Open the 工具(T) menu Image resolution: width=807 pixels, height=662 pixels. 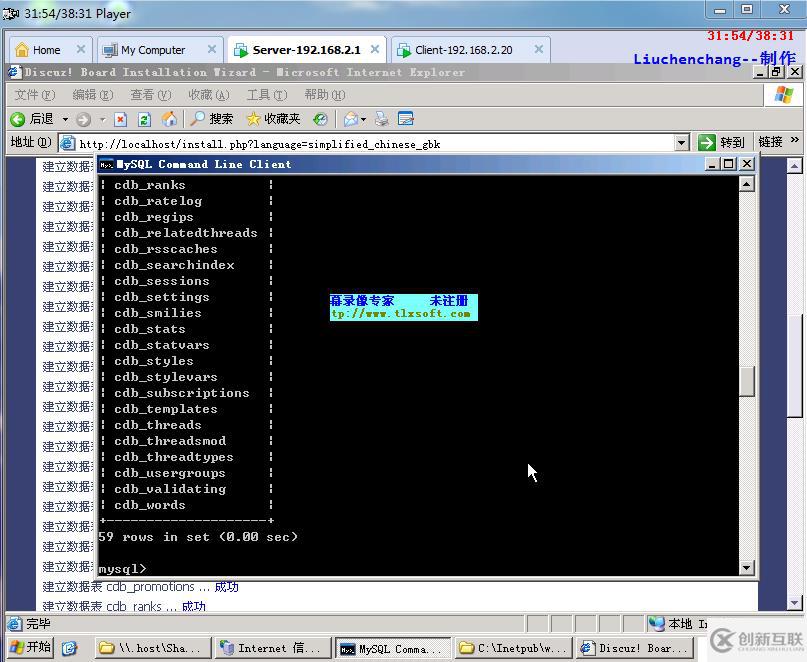267,95
